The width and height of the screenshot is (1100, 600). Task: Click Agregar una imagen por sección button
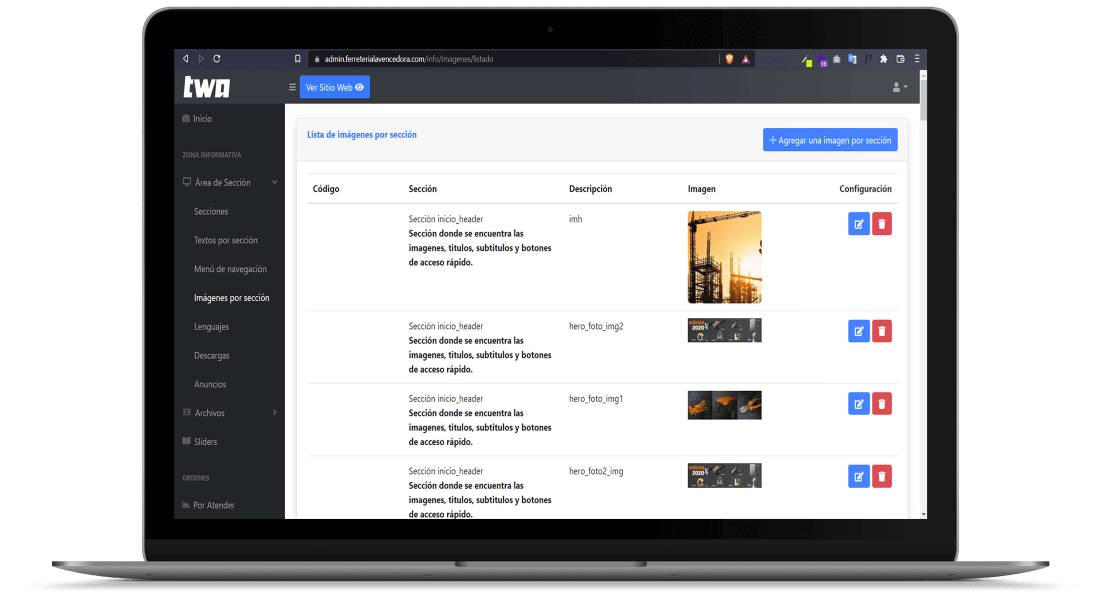pos(830,141)
